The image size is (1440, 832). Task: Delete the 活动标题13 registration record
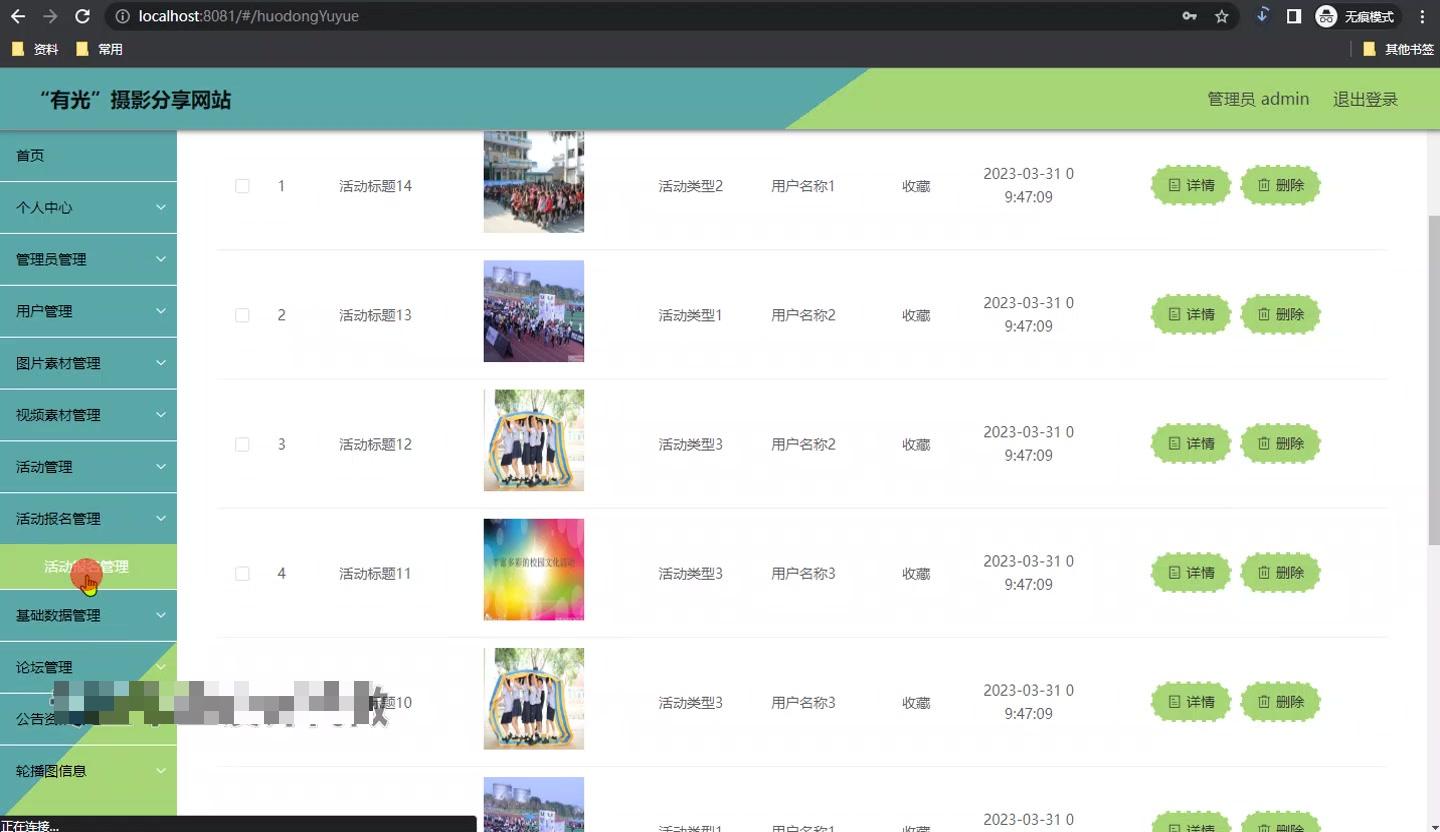click(x=1280, y=314)
